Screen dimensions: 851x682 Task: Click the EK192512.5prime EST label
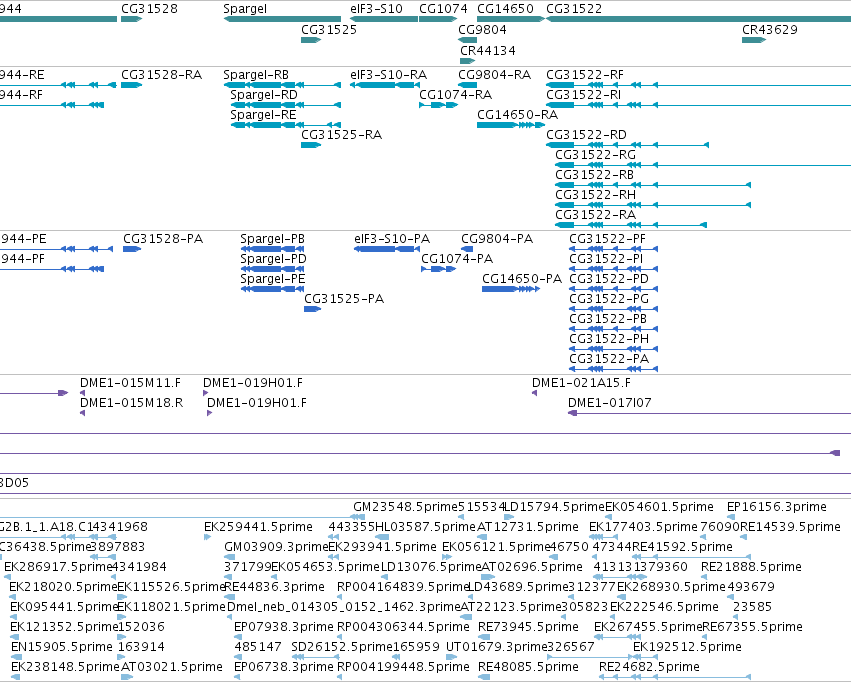point(687,647)
